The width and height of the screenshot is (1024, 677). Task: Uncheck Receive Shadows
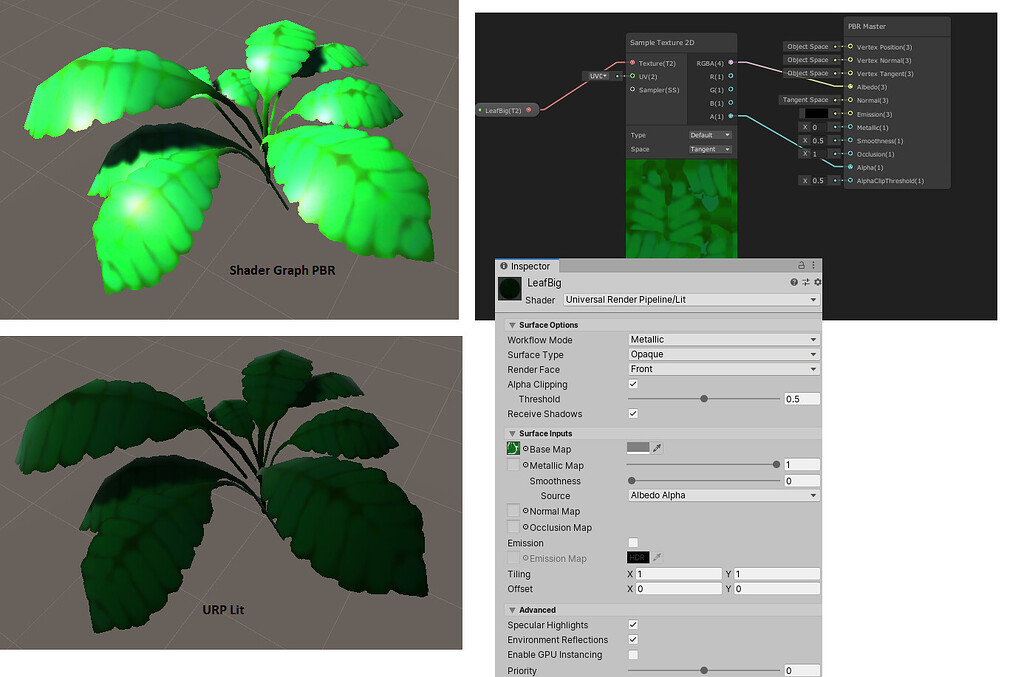[x=634, y=414]
